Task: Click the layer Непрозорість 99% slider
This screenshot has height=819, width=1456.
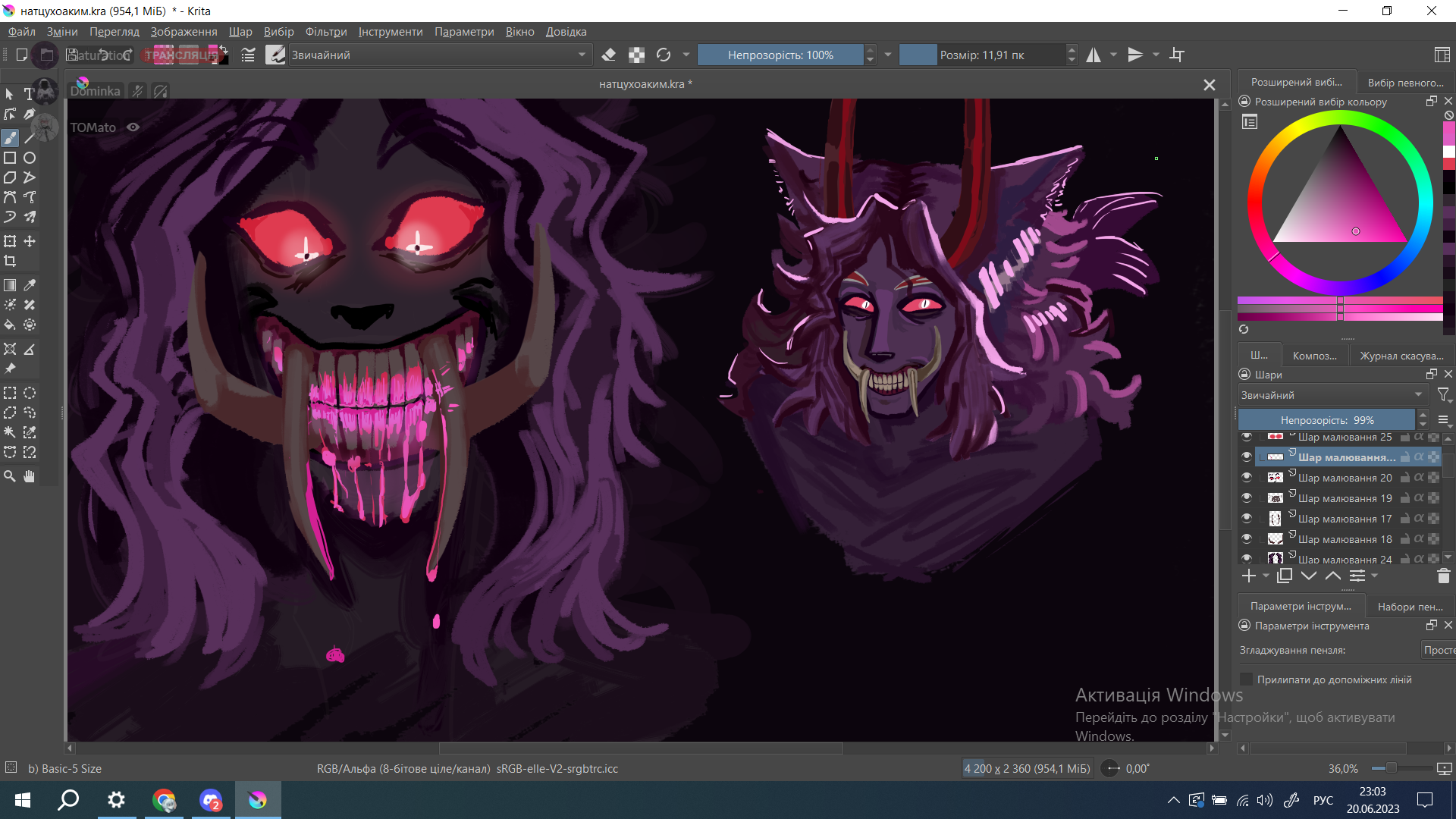Action: [x=1326, y=420]
